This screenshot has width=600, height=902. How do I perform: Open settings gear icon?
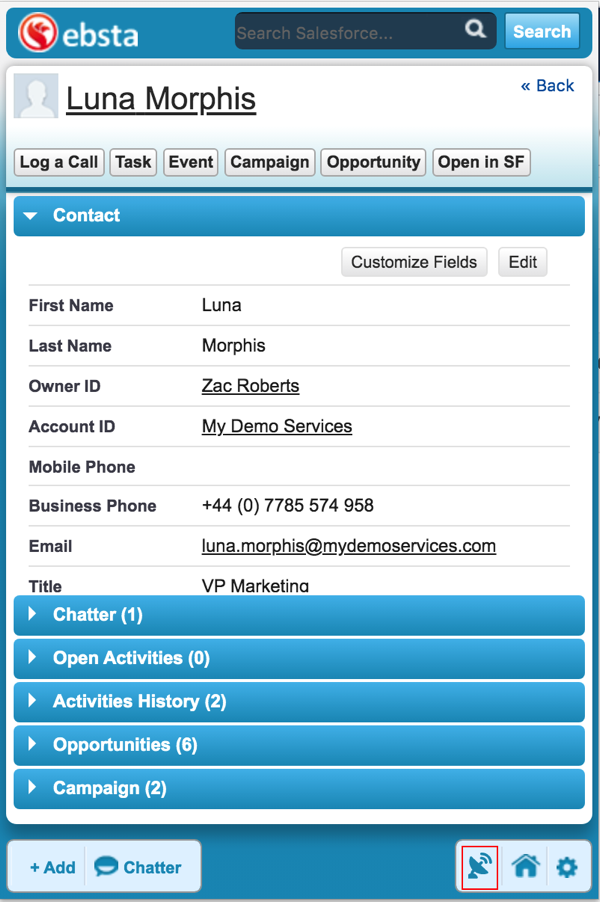(x=567, y=866)
